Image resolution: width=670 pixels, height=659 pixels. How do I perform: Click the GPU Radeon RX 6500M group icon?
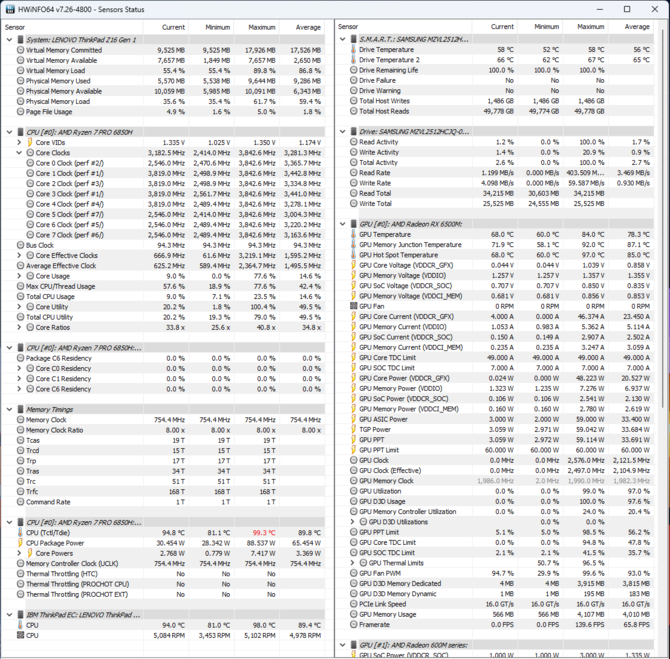pyautogui.click(x=353, y=224)
